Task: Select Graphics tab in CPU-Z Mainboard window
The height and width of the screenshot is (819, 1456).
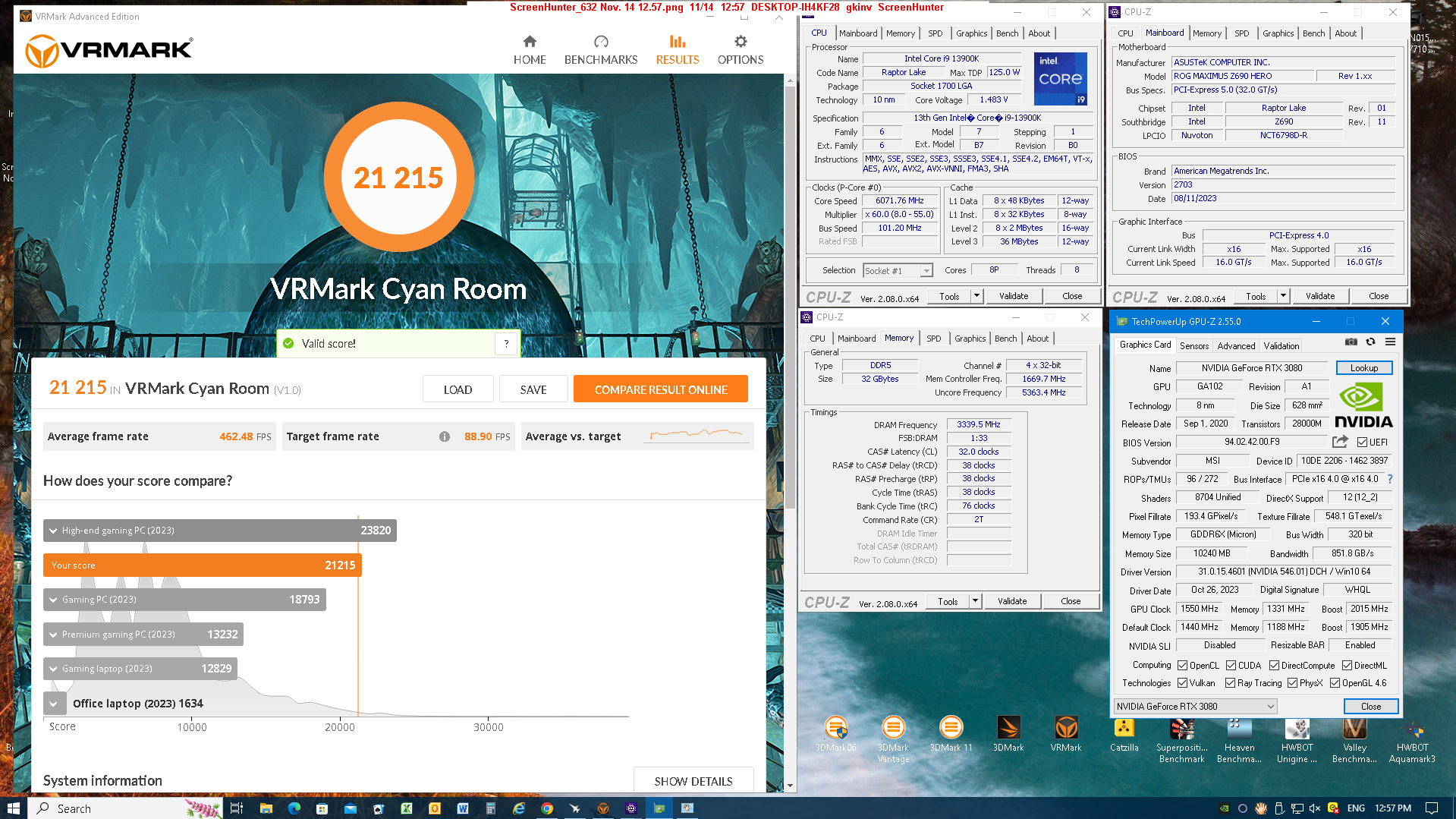Action: click(1278, 33)
